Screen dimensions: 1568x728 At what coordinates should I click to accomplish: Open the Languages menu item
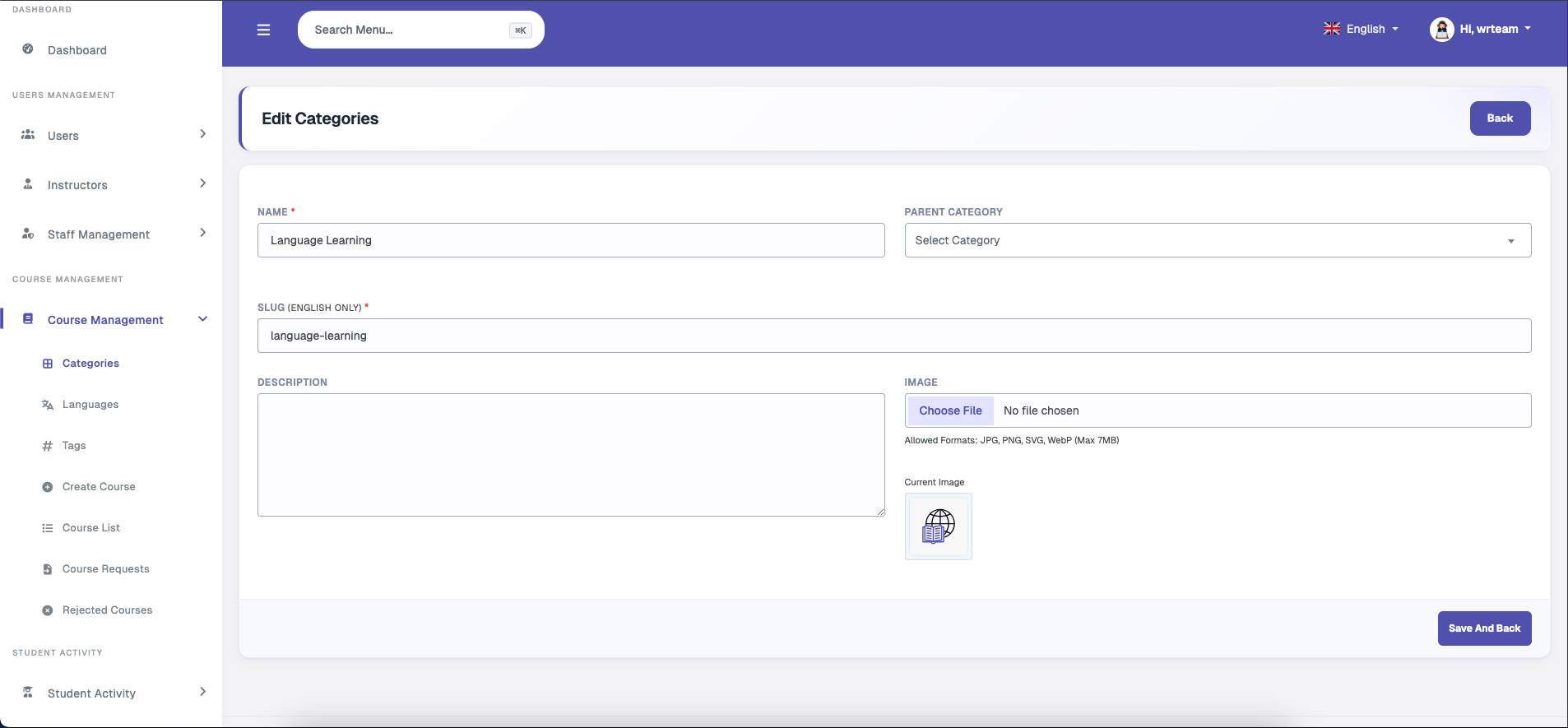[x=90, y=405]
